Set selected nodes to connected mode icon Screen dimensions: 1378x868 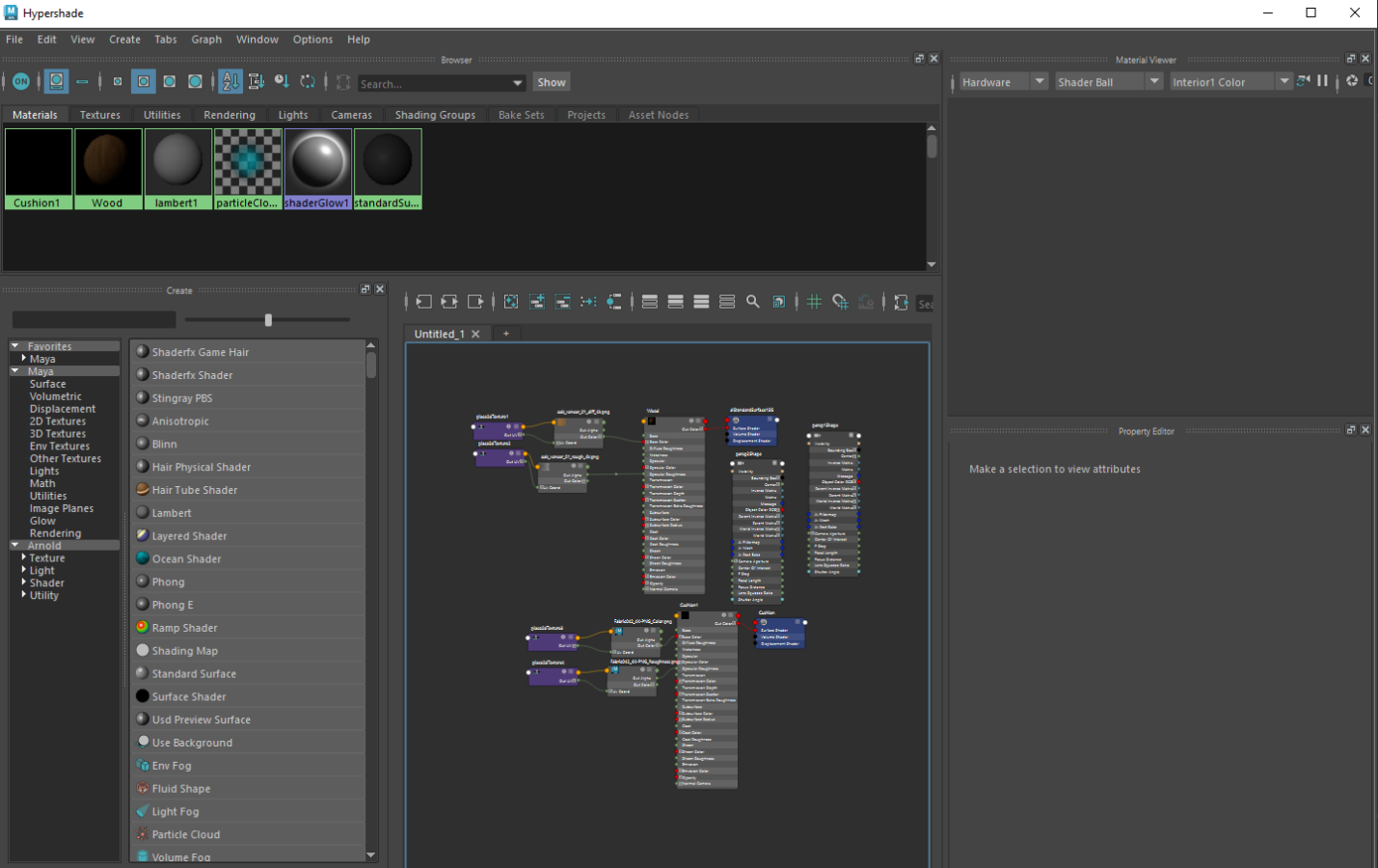coord(676,302)
